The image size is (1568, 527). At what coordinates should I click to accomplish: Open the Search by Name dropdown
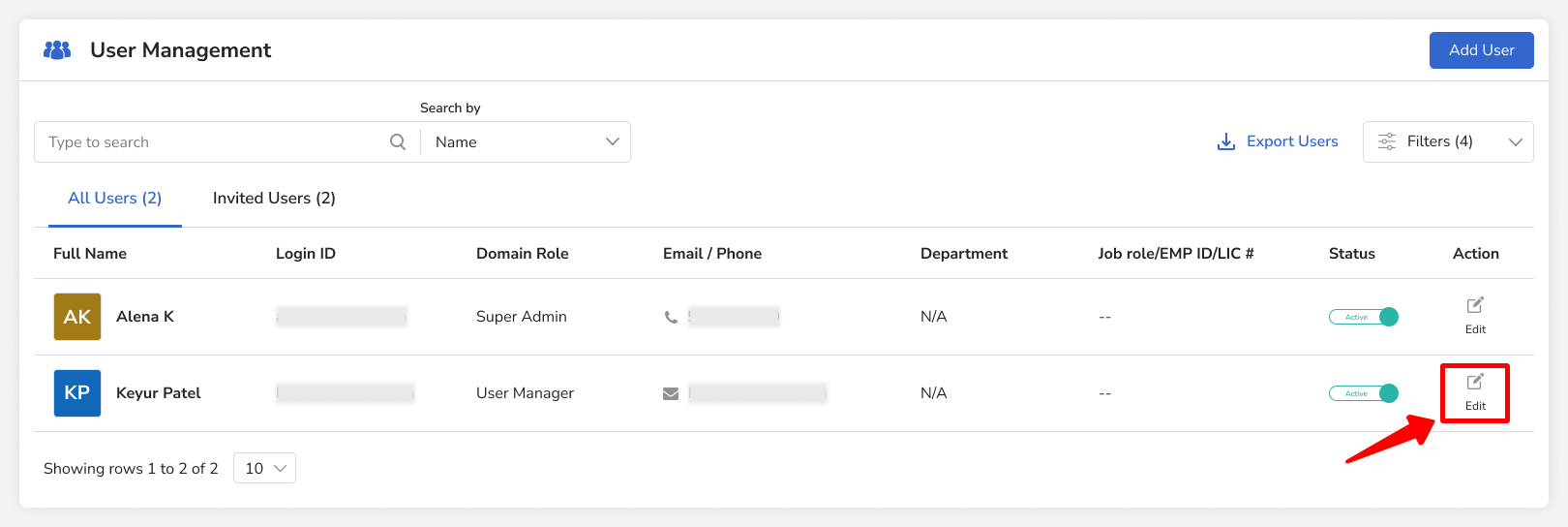click(526, 142)
